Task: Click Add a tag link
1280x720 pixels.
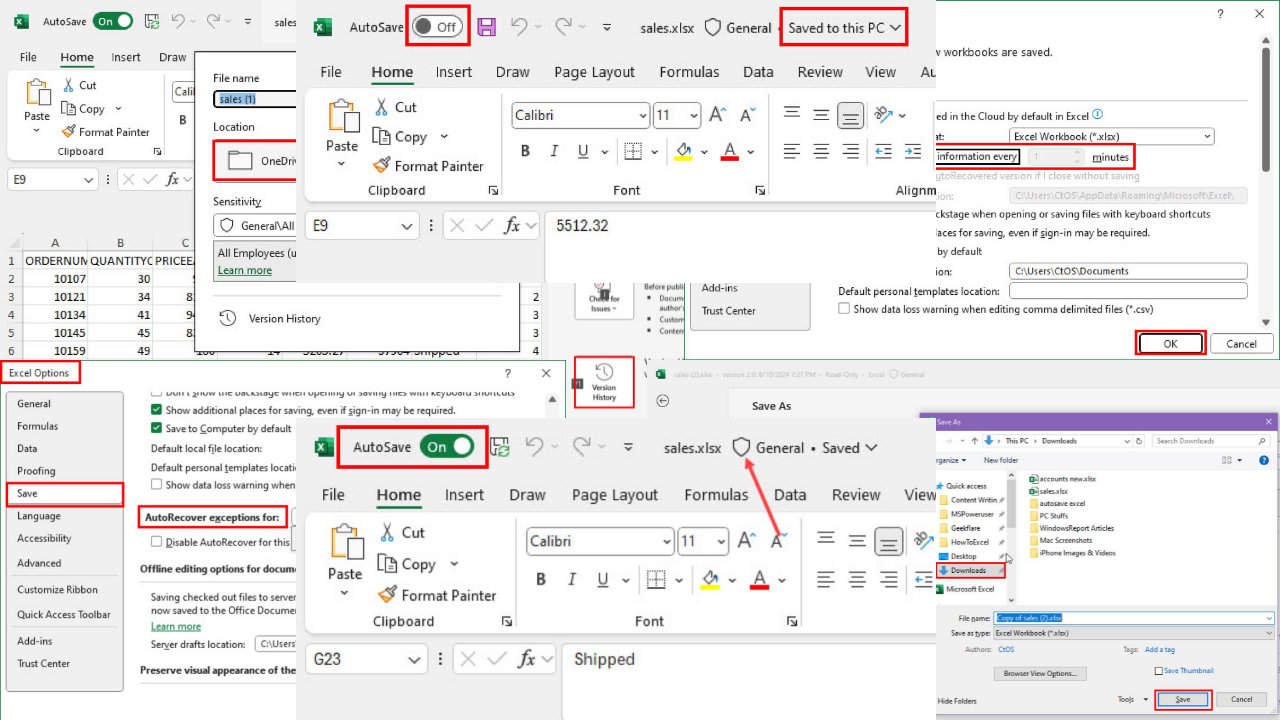Action: coord(1159,649)
